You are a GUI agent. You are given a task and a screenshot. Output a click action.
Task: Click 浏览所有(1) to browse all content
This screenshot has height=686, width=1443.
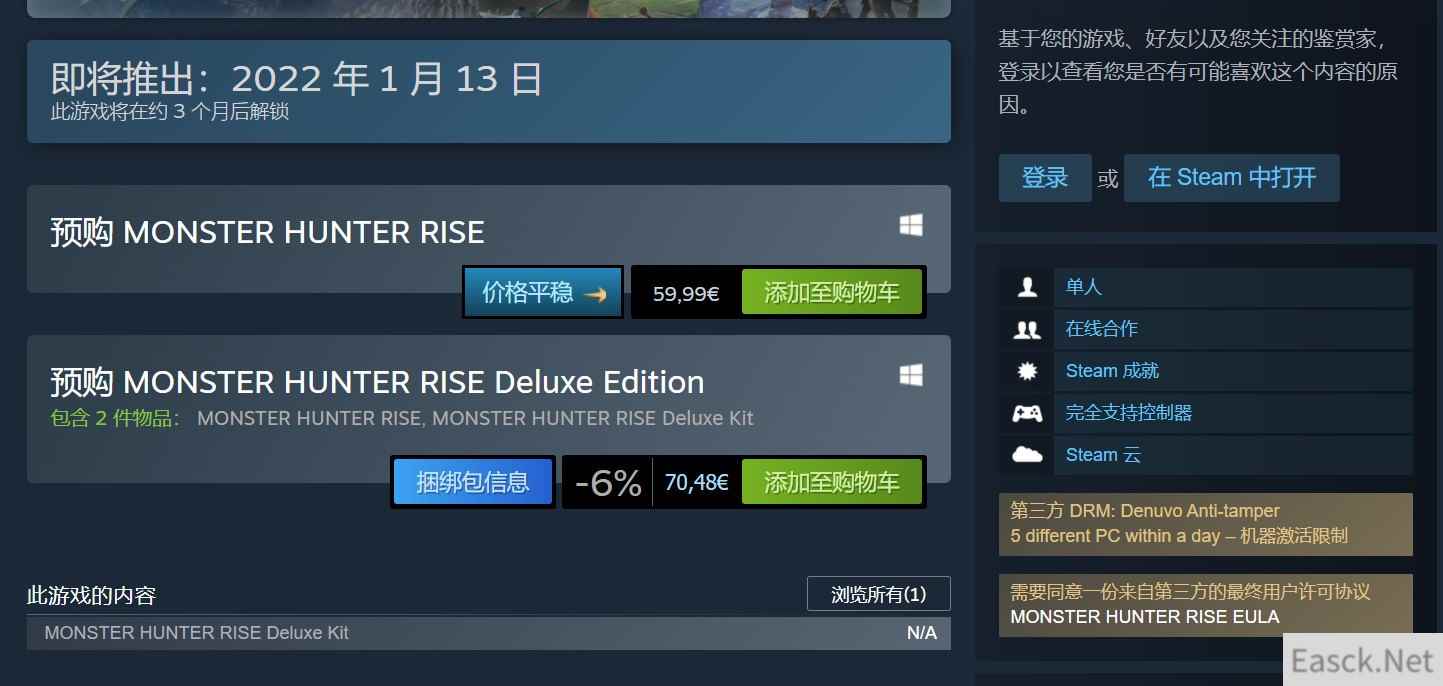point(879,594)
